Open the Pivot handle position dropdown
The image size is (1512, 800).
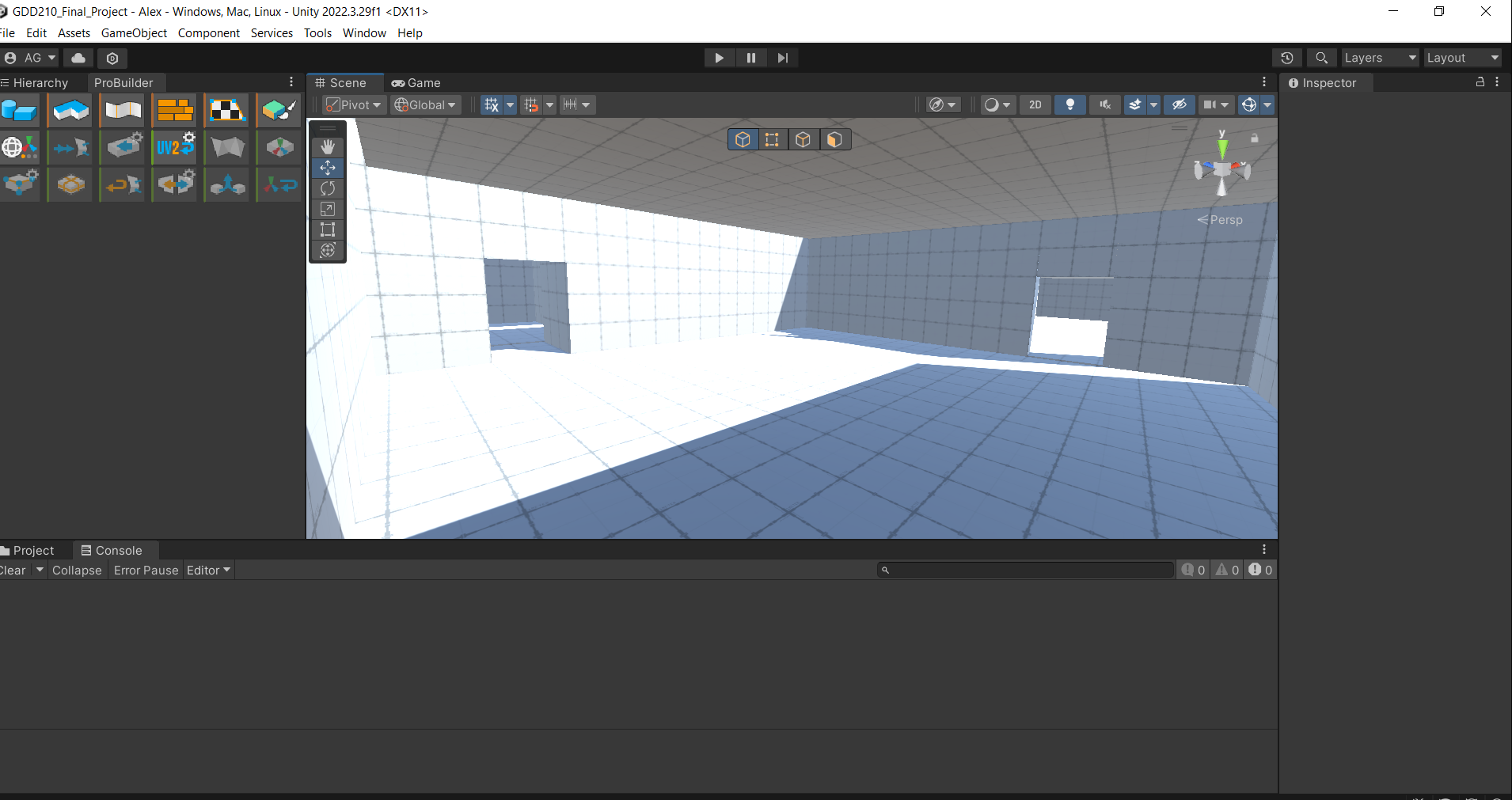(x=355, y=105)
